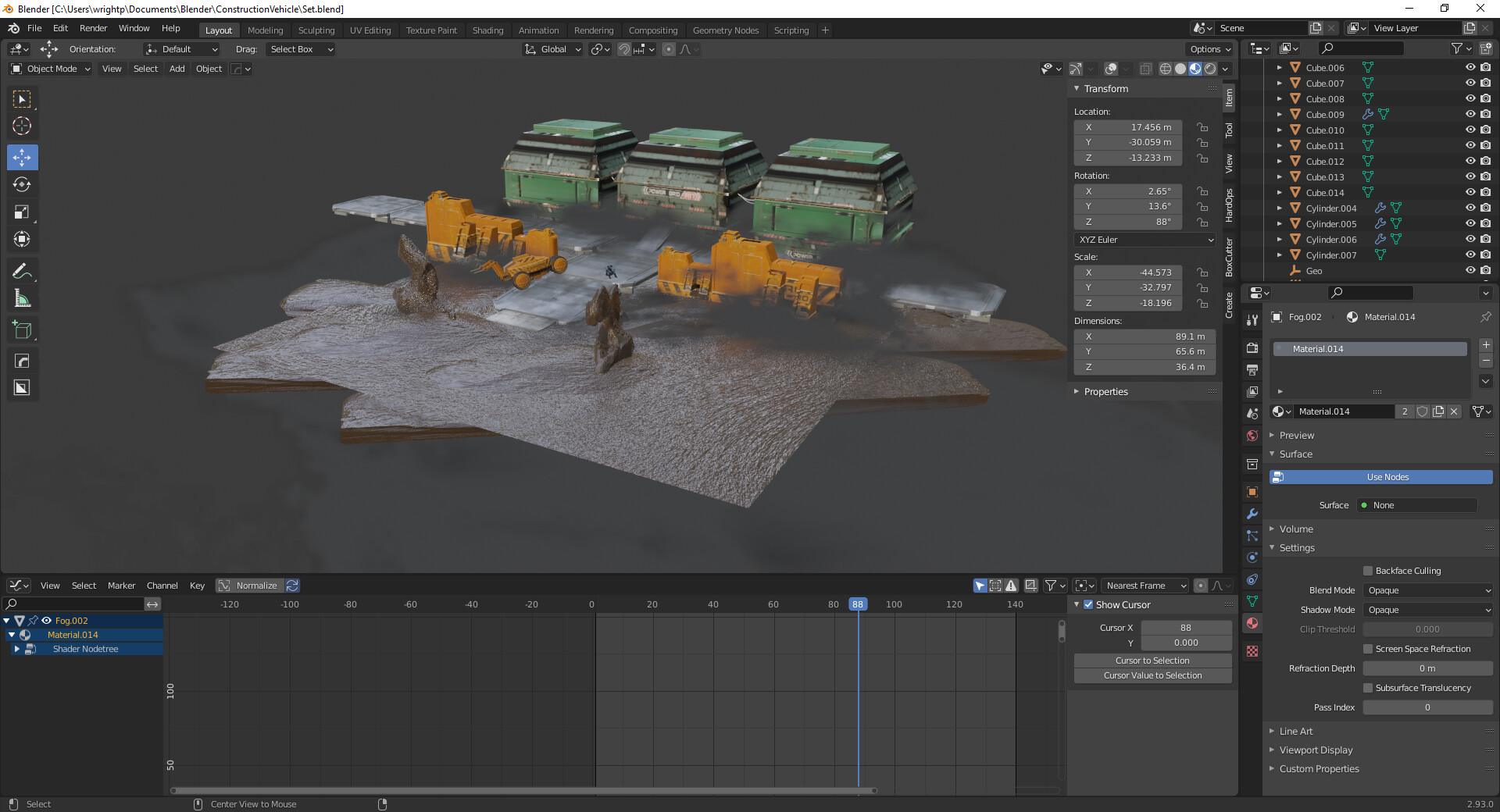Expand Cube.012 in the outliner
This screenshot has width=1500, height=812.
pyautogui.click(x=1279, y=162)
